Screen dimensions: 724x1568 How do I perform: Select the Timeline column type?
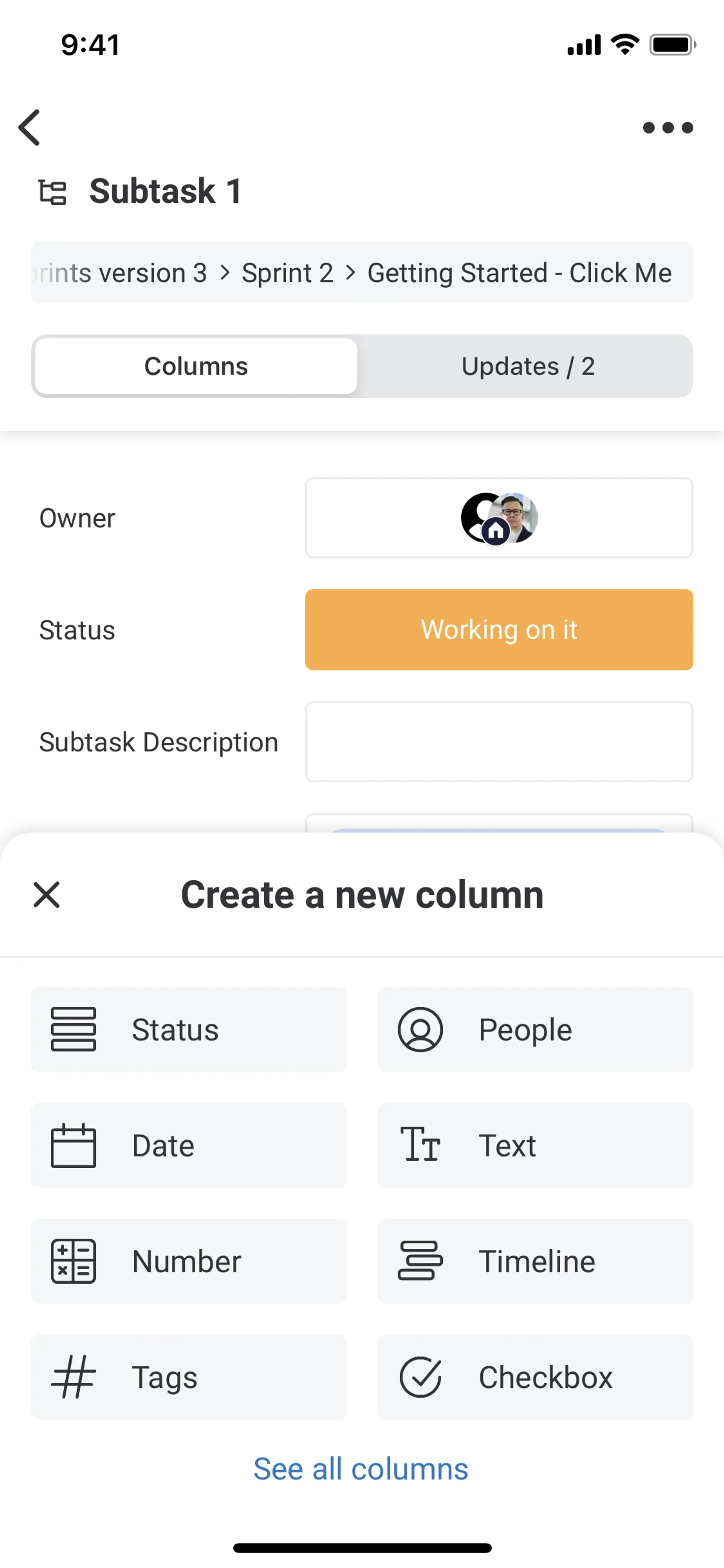pyautogui.click(x=535, y=1261)
